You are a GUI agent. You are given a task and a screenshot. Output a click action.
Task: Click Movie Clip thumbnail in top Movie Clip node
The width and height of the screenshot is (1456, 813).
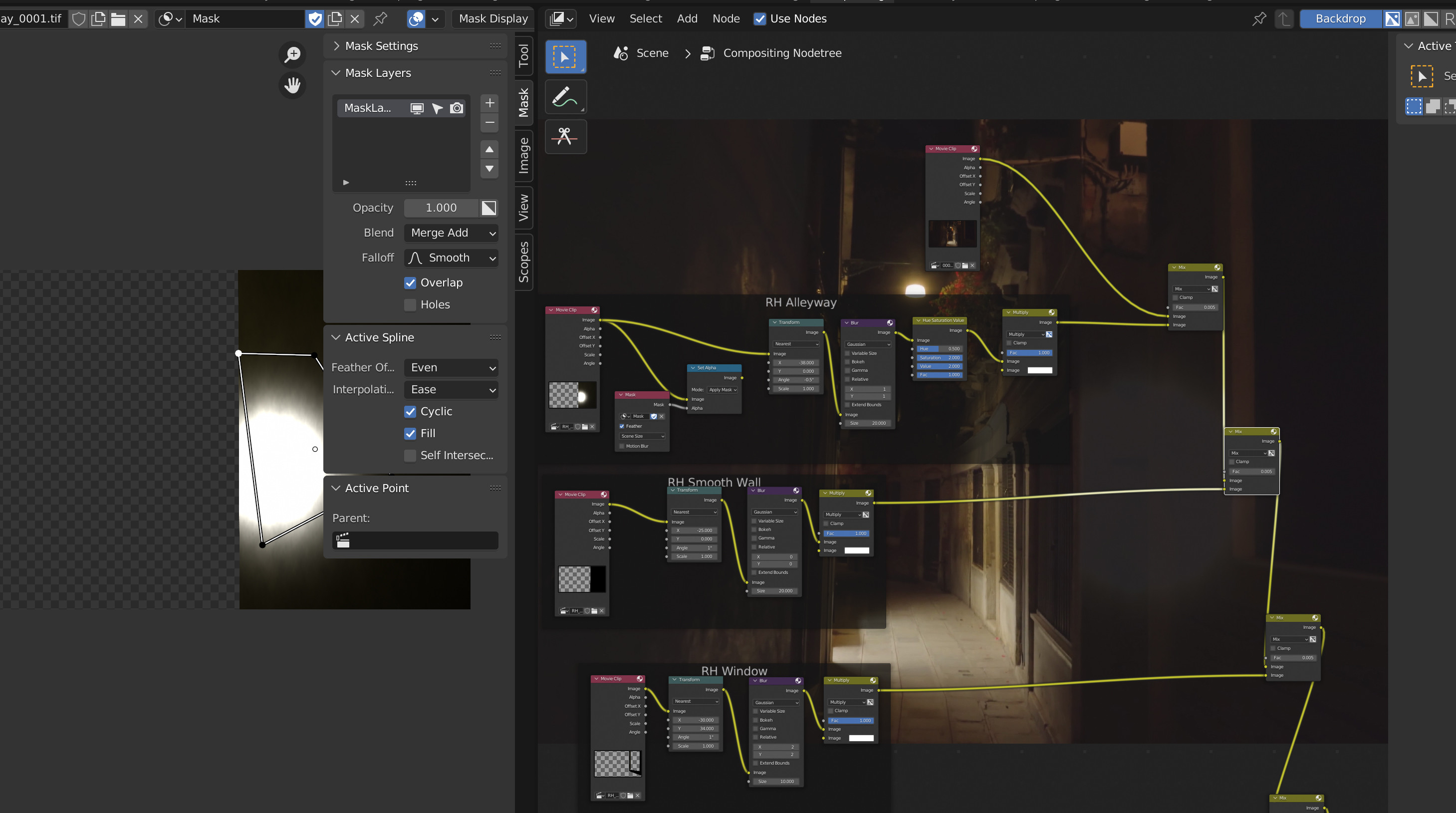click(953, 234)
